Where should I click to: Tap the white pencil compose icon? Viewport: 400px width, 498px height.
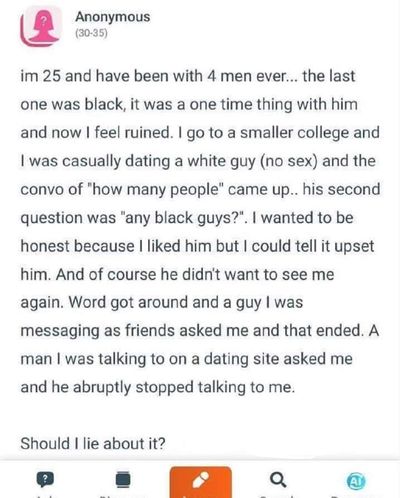[x=200, y=480]
